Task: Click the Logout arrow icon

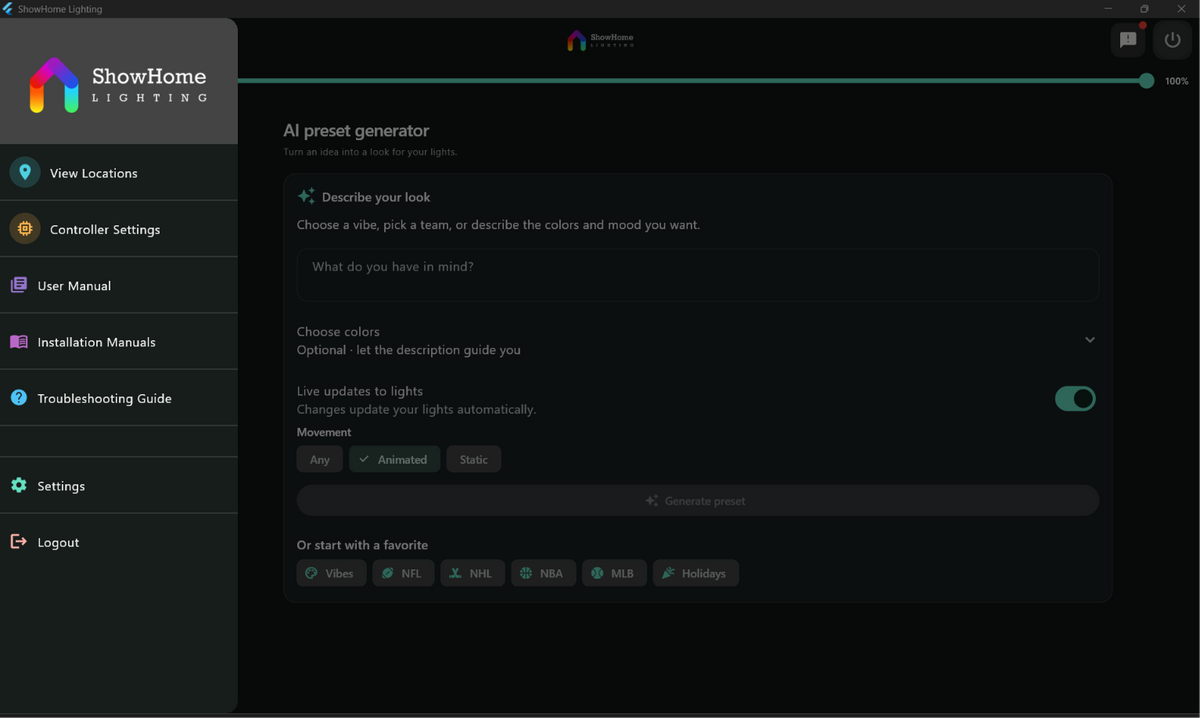Action: pos(19,541)
